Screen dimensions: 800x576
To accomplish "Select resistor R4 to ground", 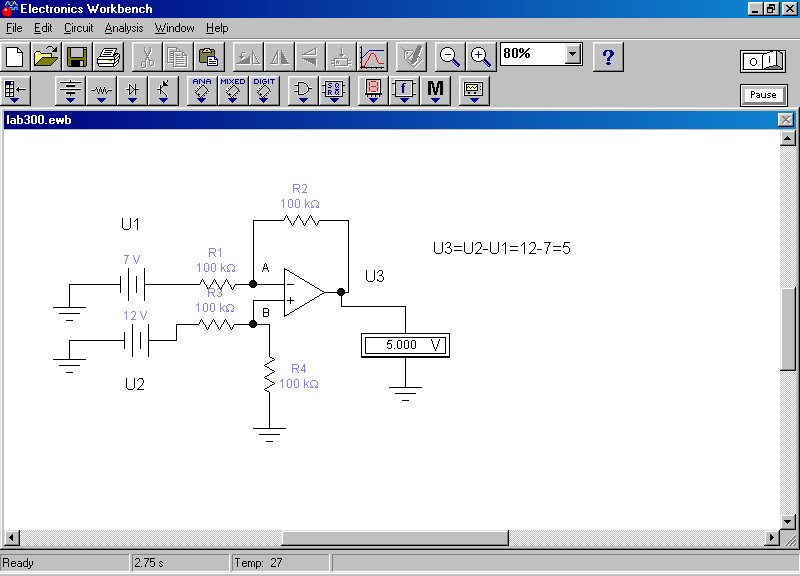I will pos(269,375).
